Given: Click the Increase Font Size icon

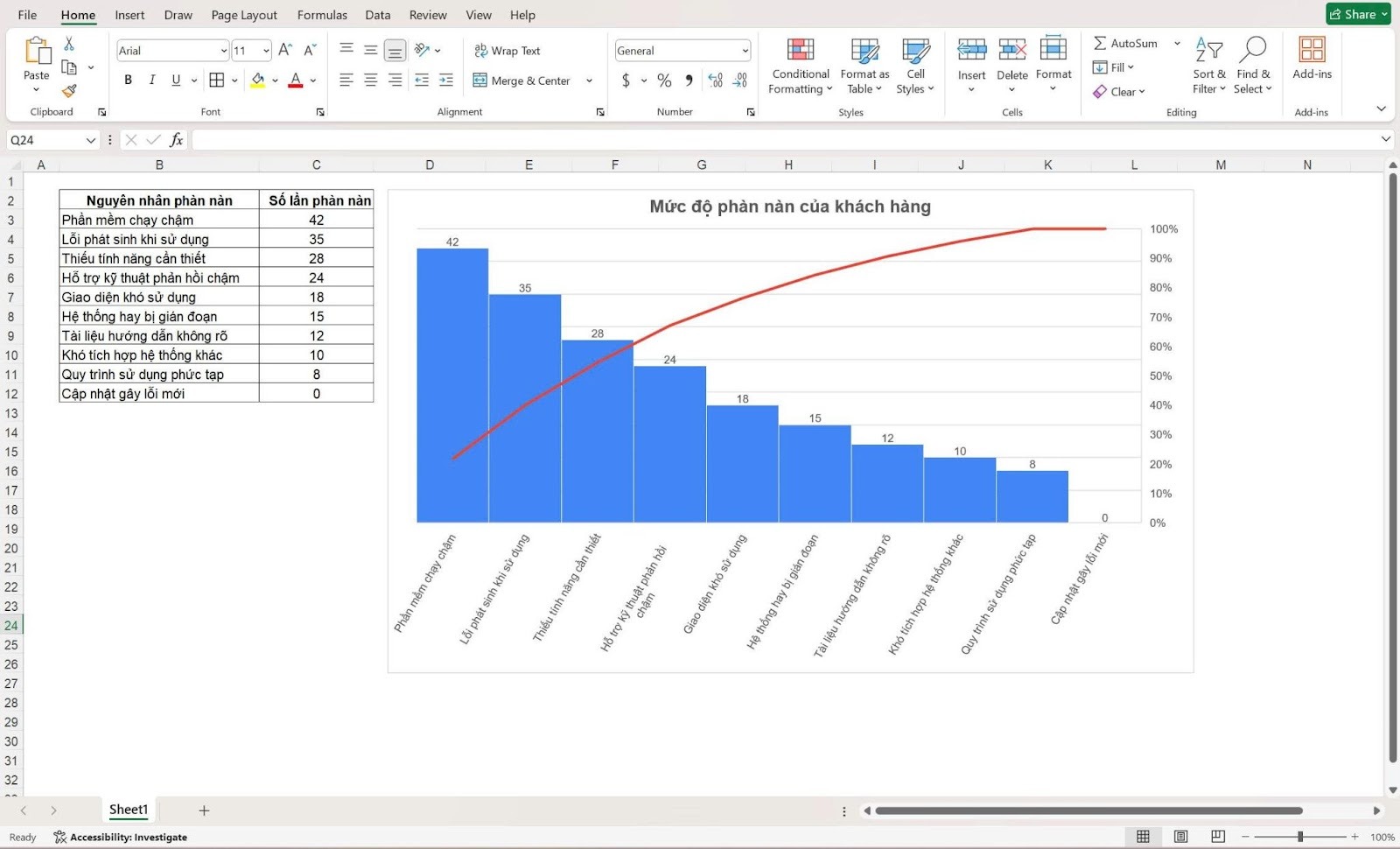Looking at the screenshot, I should [285, 51].
